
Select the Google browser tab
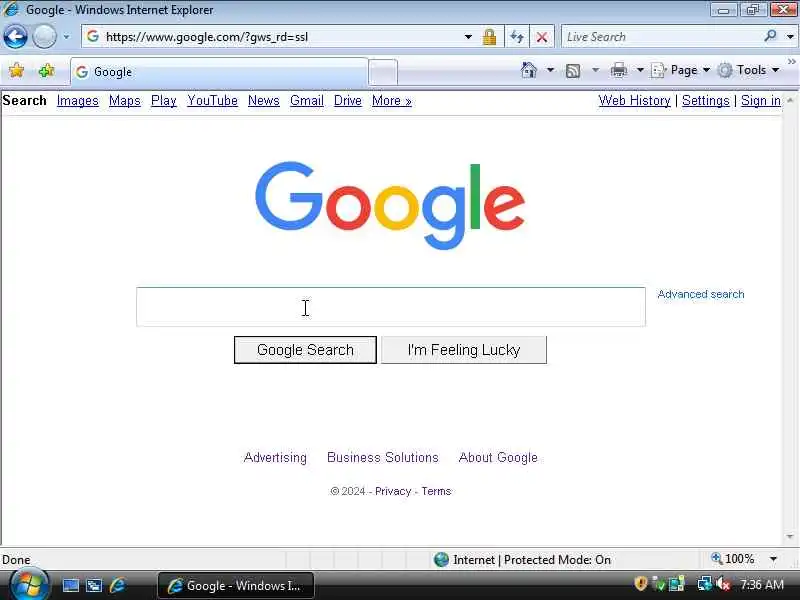pyautogui.click(x=219, y=72)
